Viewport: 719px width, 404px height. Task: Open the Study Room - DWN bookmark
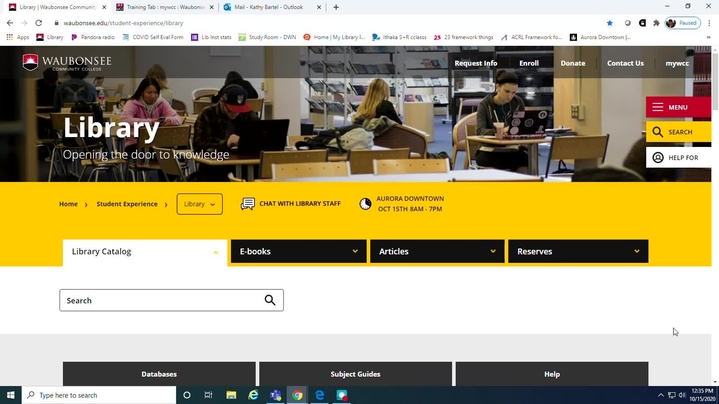click(x=267, y=37)
